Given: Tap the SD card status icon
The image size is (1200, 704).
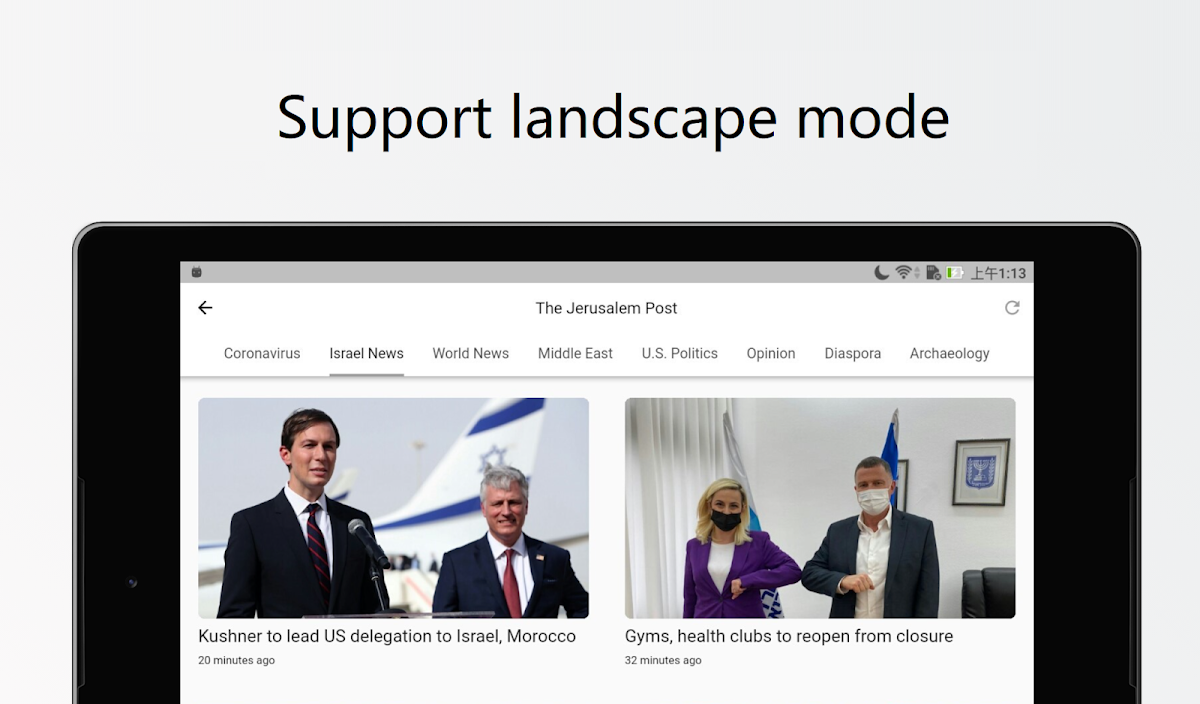Looking at the screenshot, I should pos(933,272).
